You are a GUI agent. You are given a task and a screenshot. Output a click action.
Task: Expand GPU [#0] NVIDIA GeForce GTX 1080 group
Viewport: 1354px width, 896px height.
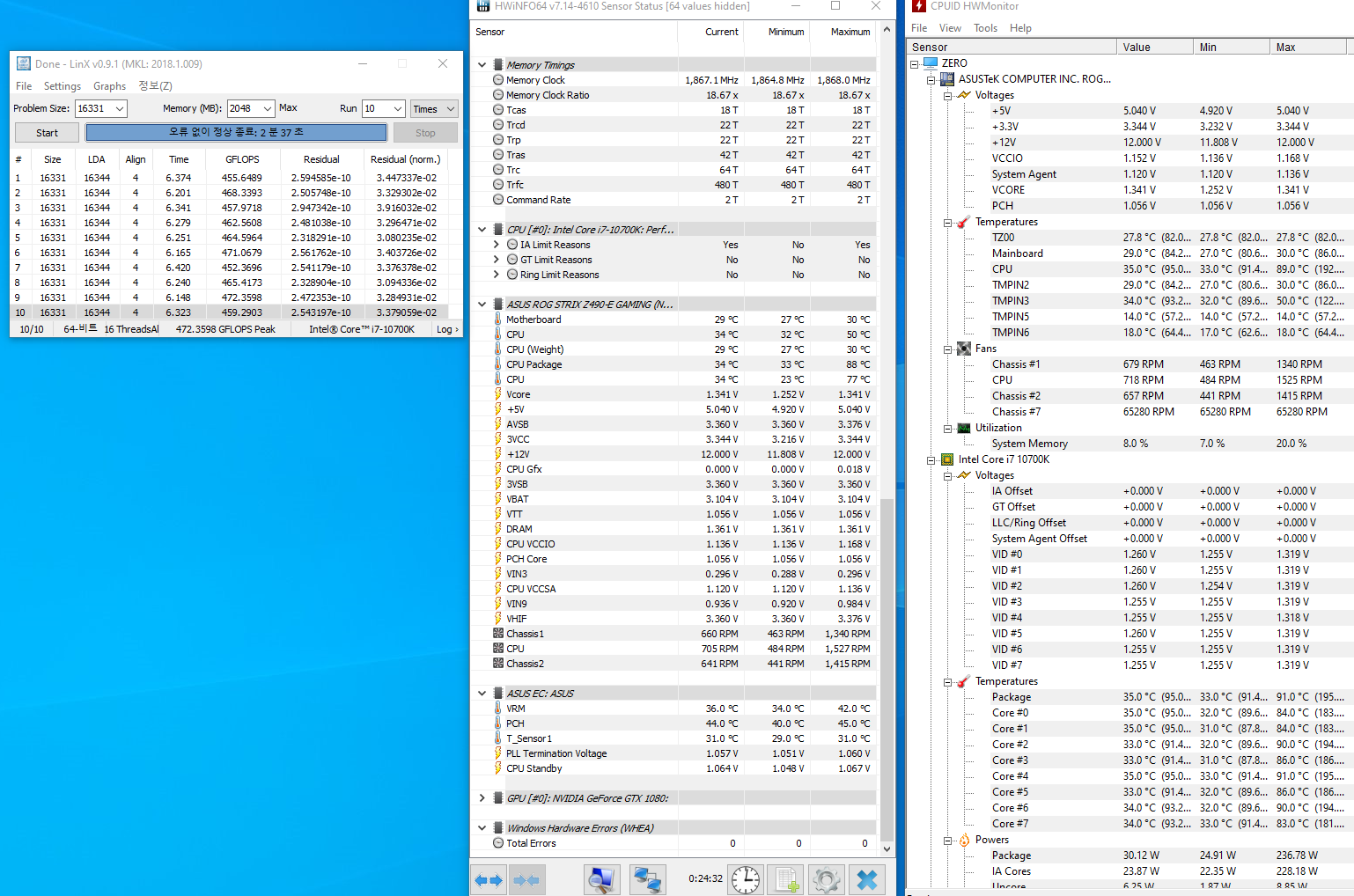pos(482,798)
